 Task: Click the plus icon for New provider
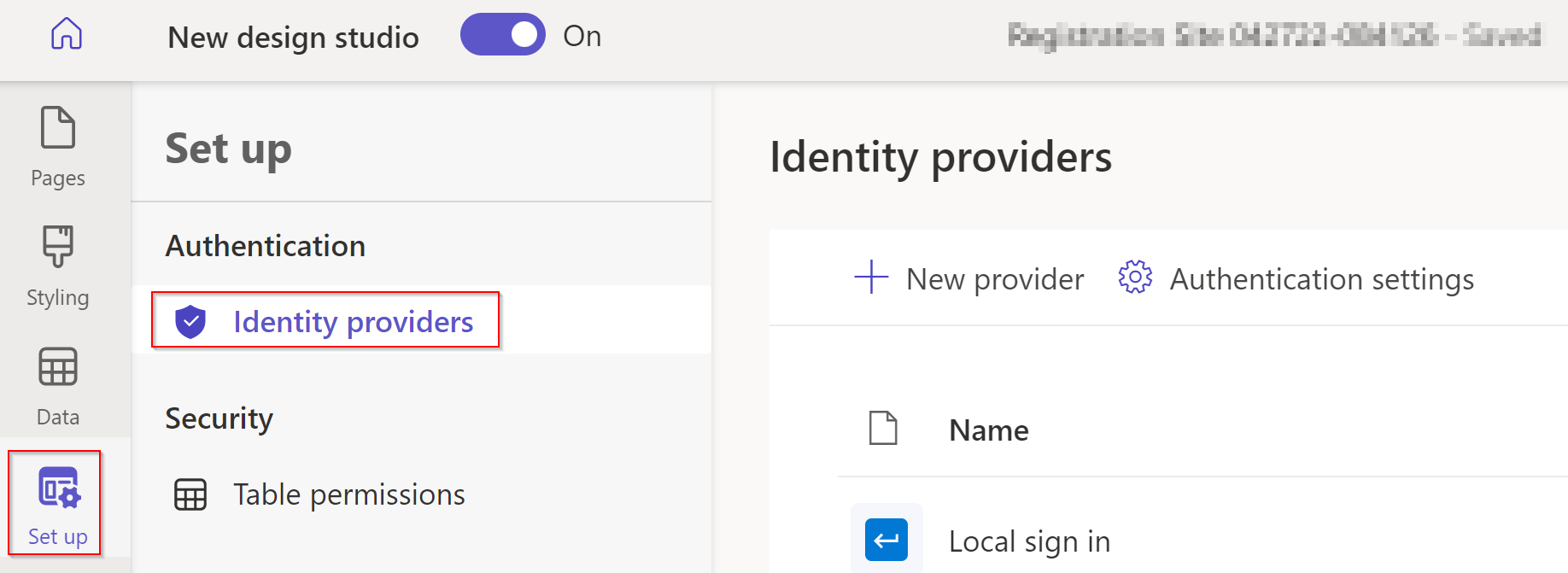[x=870, y=278]
